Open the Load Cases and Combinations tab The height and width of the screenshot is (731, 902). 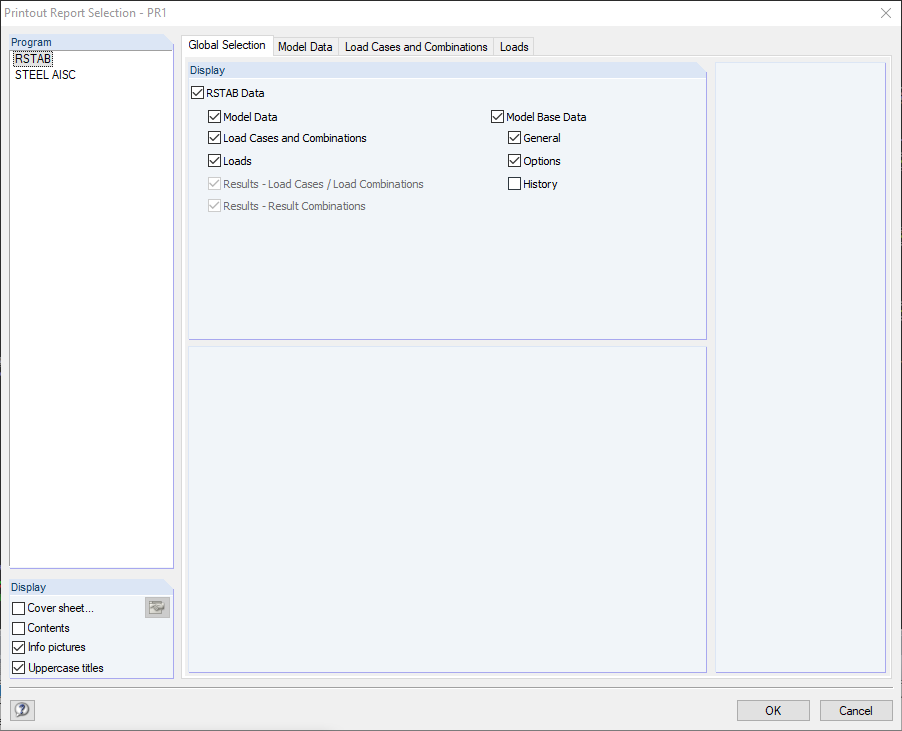[x=415, y=46]
